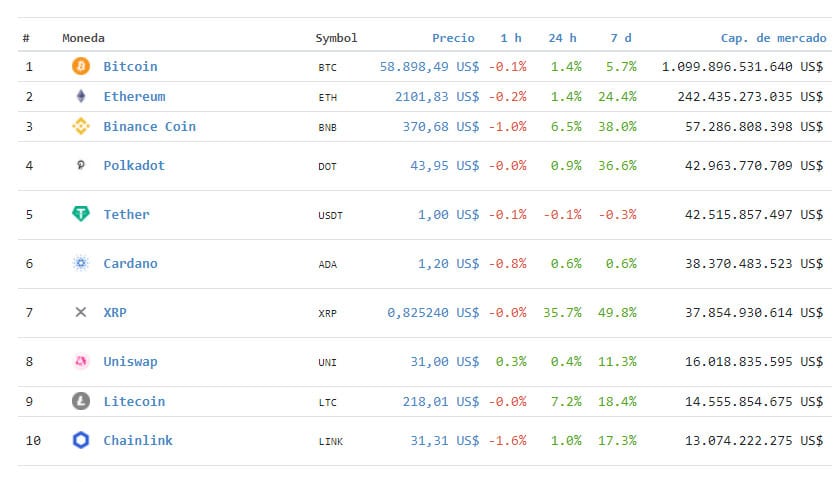836x482 pixels.
Task: Click the grey Litecoin logo icon
Action: pos(81,401)
